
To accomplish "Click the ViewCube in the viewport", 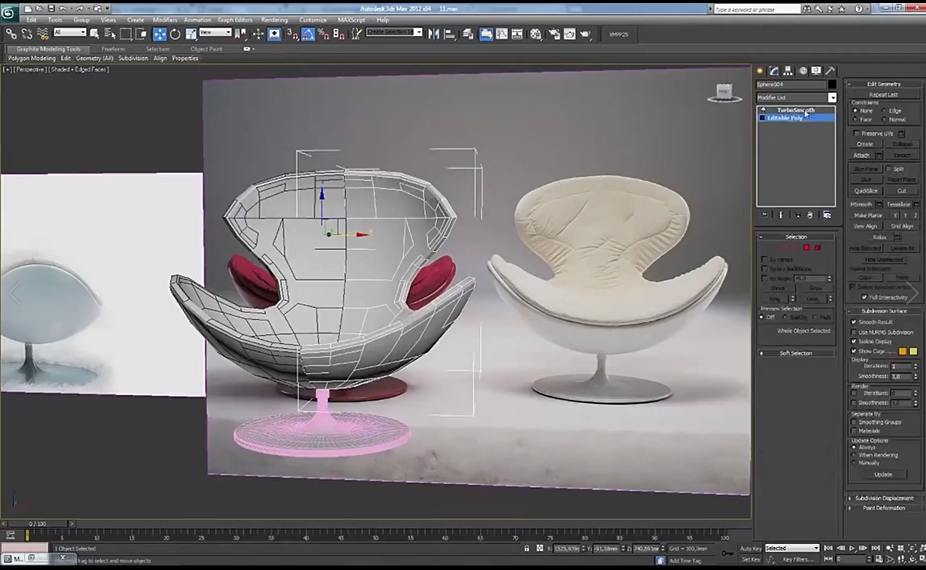I will (x=724, y=93).
